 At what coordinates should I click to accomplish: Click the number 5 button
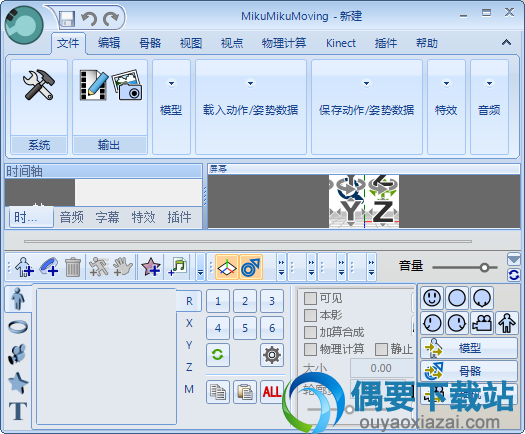pyautogui.click(x=245, y=328)
